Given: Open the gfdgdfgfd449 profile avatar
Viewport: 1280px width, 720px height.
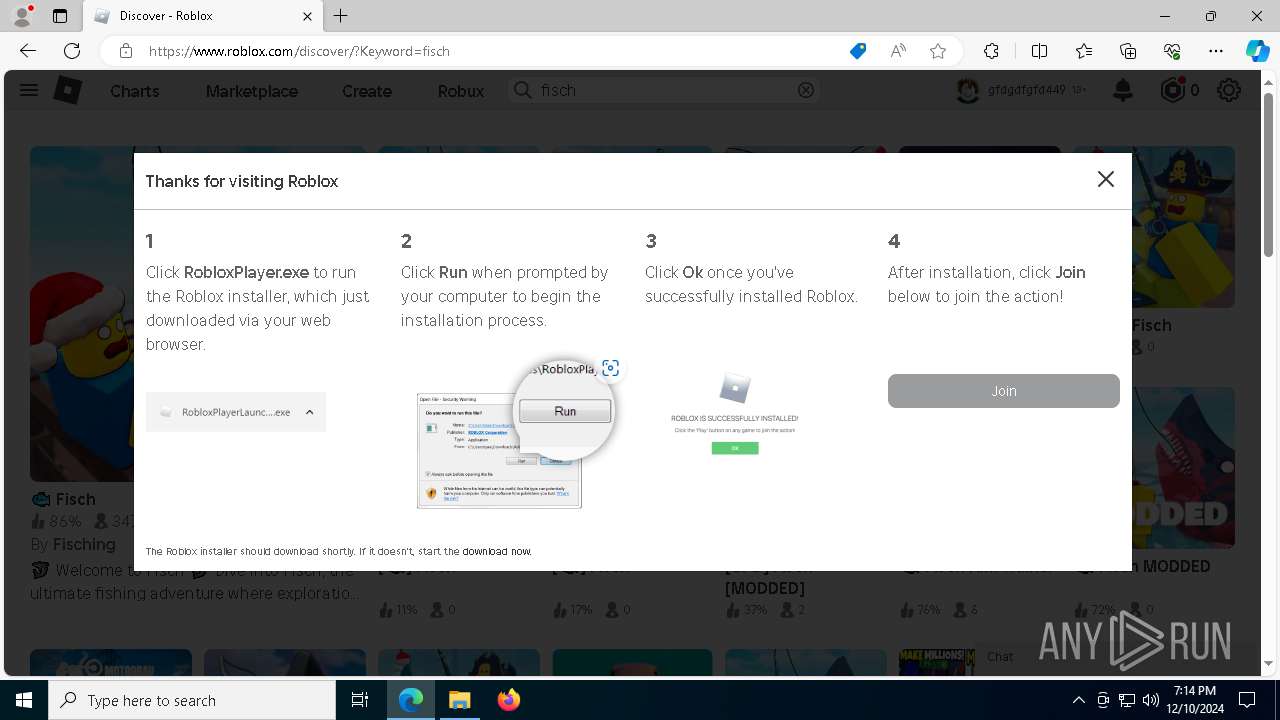Looking at the screenshot, I should [x=967, y=90].
